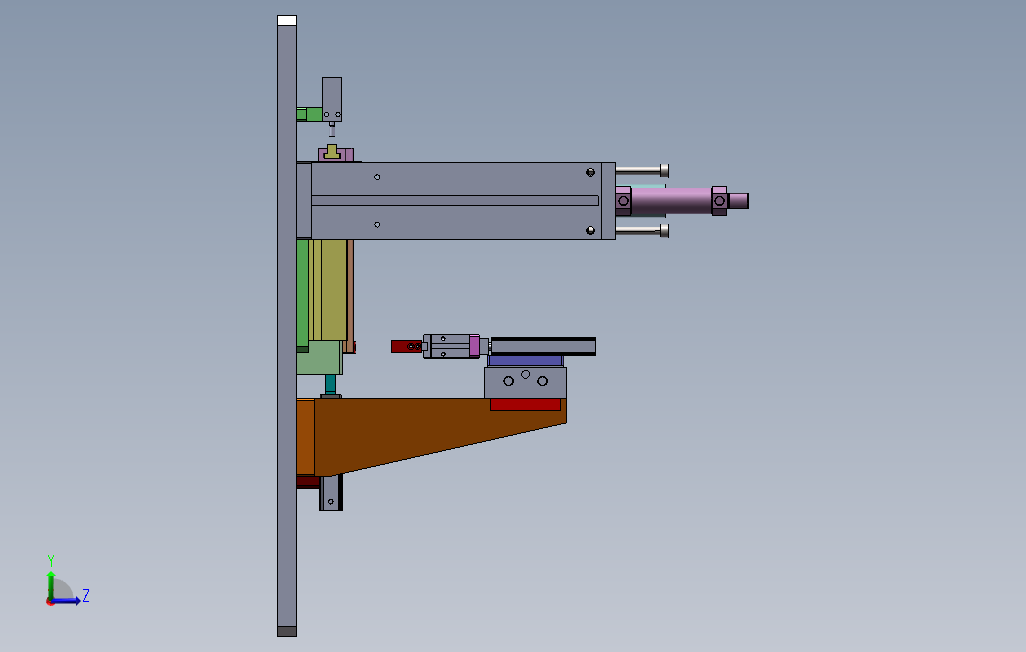Pick the cylinder's right end rod cap
1026x652 pixels.
[739, 201]
